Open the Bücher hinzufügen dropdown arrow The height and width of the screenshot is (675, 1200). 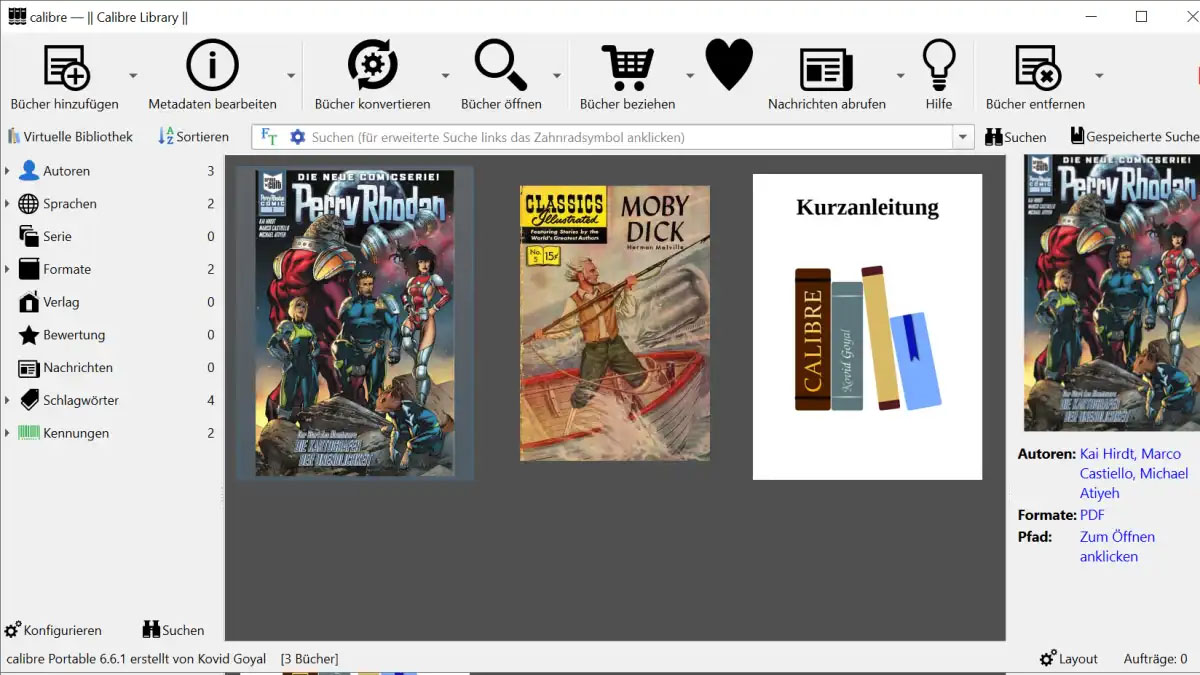[131, 75]
